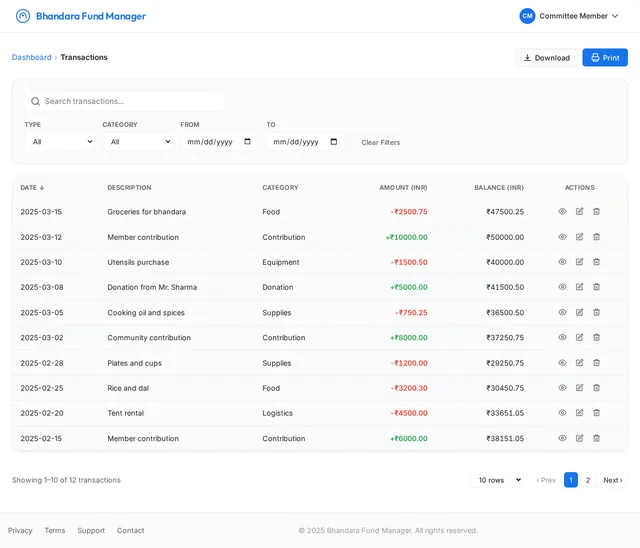Print the transactions list
640x548 pixels.
[605, 58]
